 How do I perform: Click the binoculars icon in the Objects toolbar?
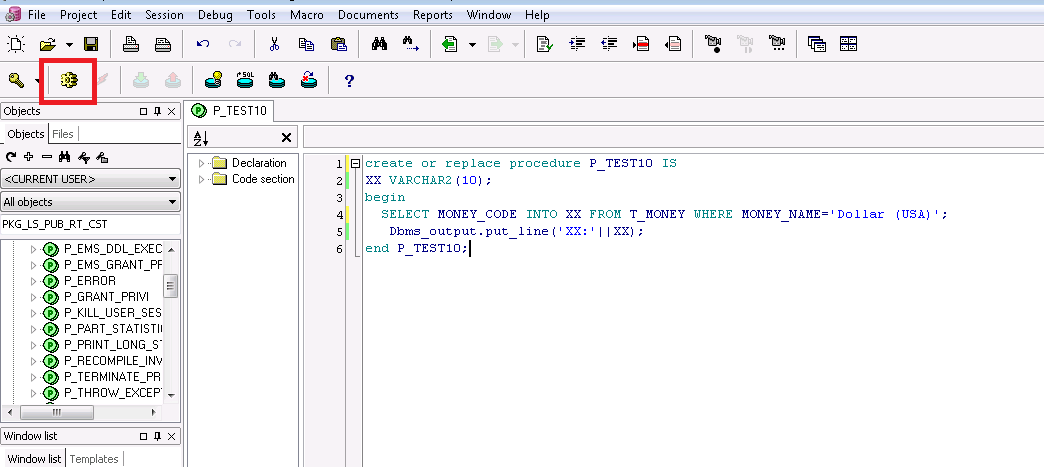[65, 157]
